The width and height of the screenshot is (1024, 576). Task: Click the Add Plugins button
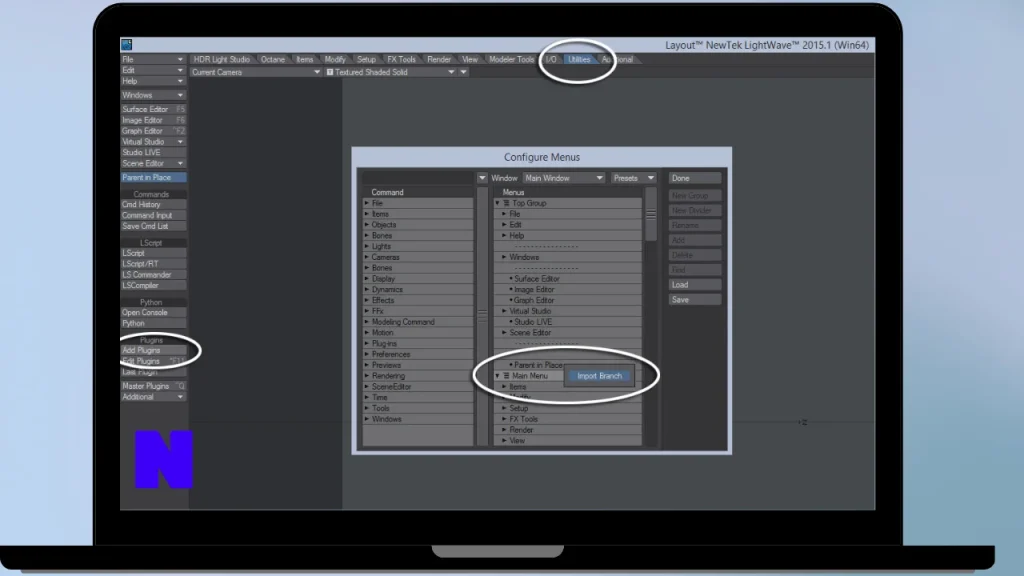pos(153,351)
